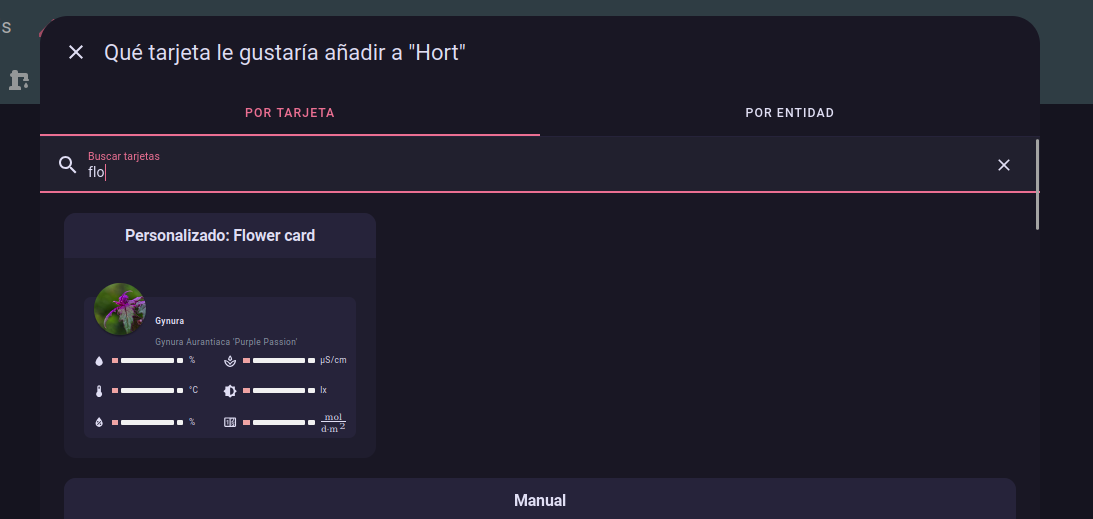Click the thermometer temperature icon
1093x519 pixels.
99,391
